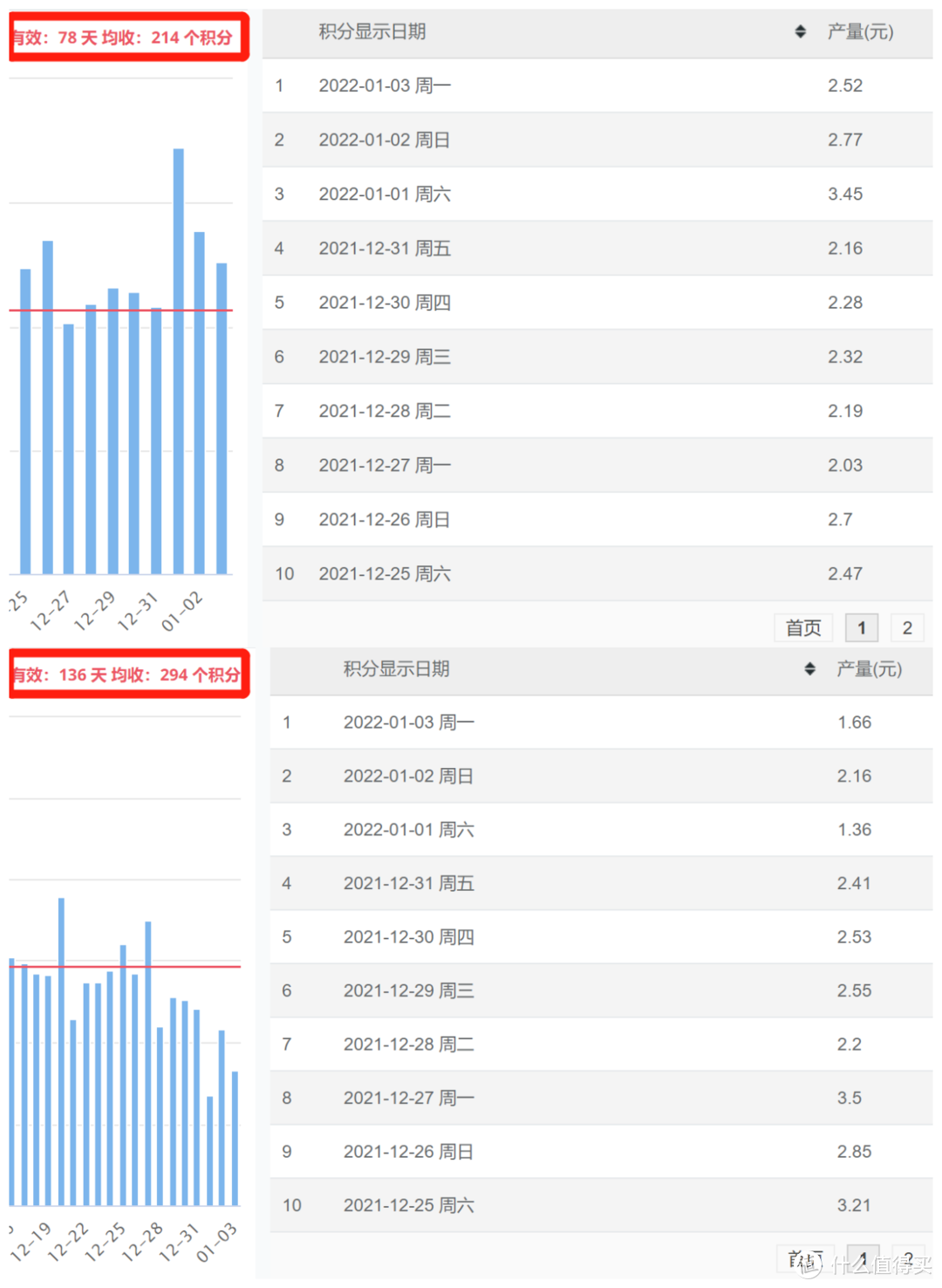Image resolution: width=942 pixels, height=1288 pixels.
Task: Open page 2 of the first points table
Action: pos(907,627)
